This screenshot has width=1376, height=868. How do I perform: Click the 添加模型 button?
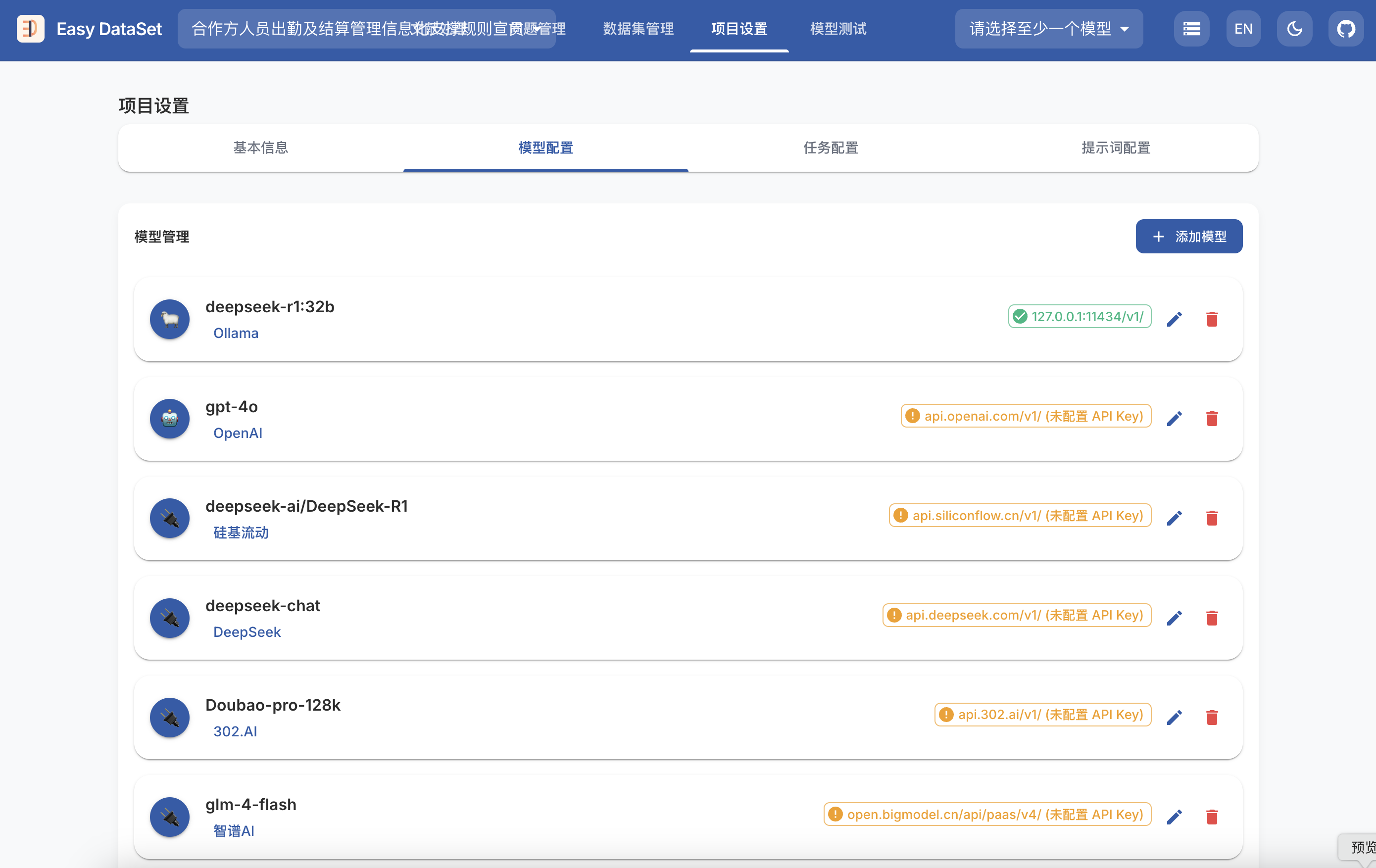click(x=1188, y=237)
